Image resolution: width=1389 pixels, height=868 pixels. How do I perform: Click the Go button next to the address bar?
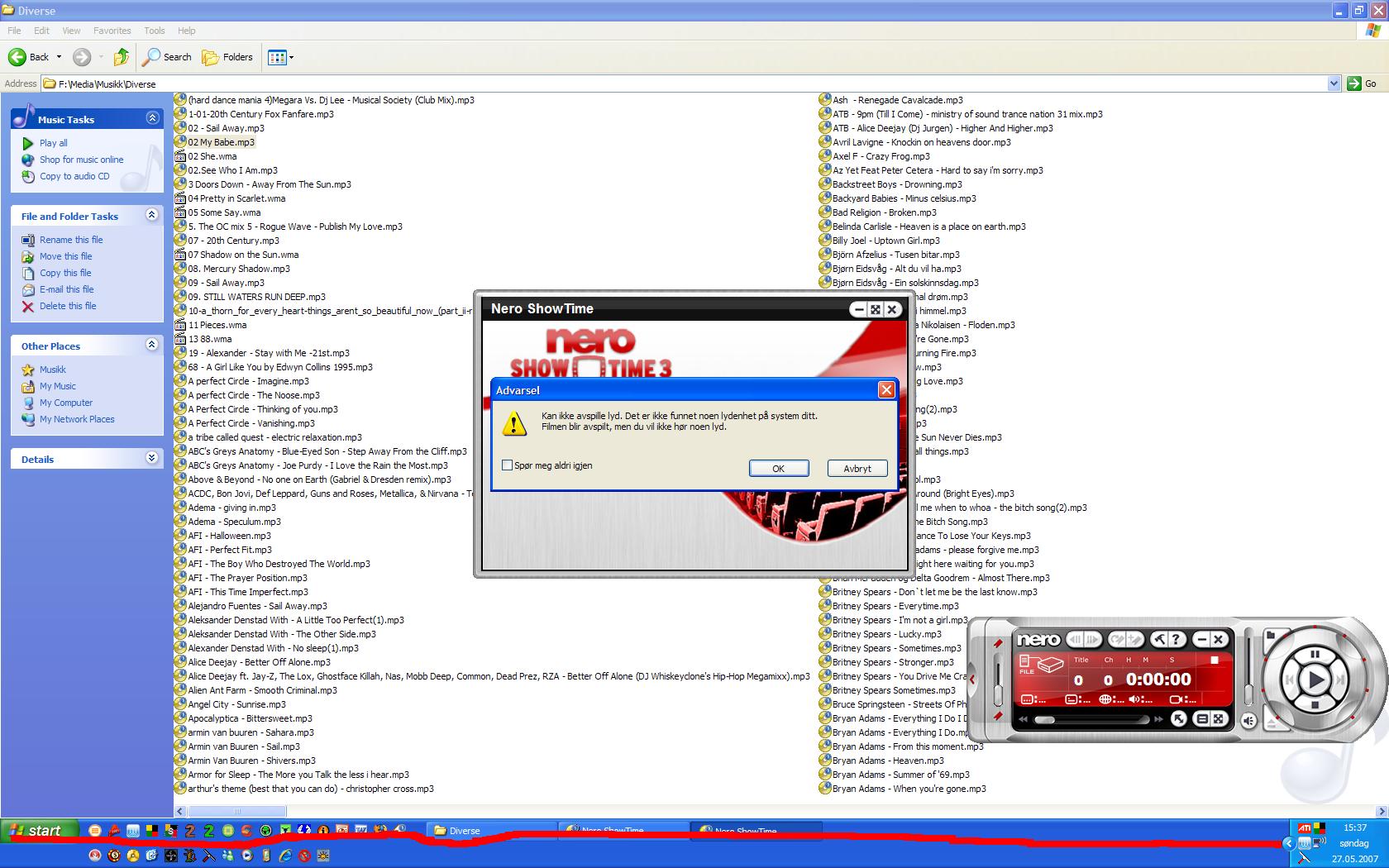[1362, 83]
